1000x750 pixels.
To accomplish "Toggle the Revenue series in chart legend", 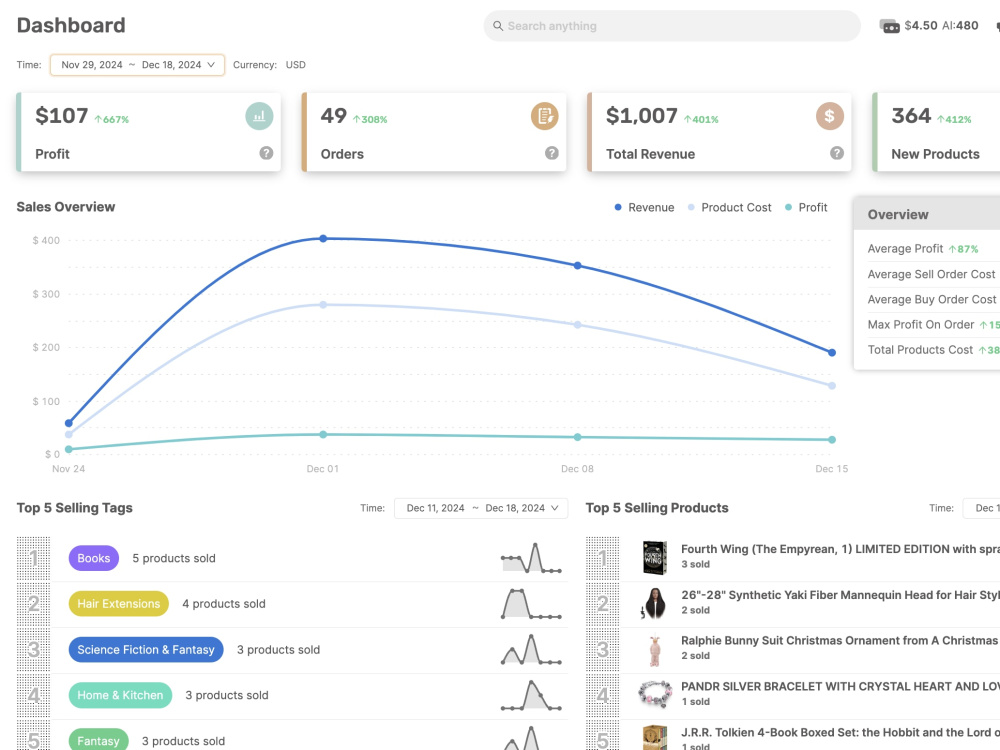I will click(644, 207).
